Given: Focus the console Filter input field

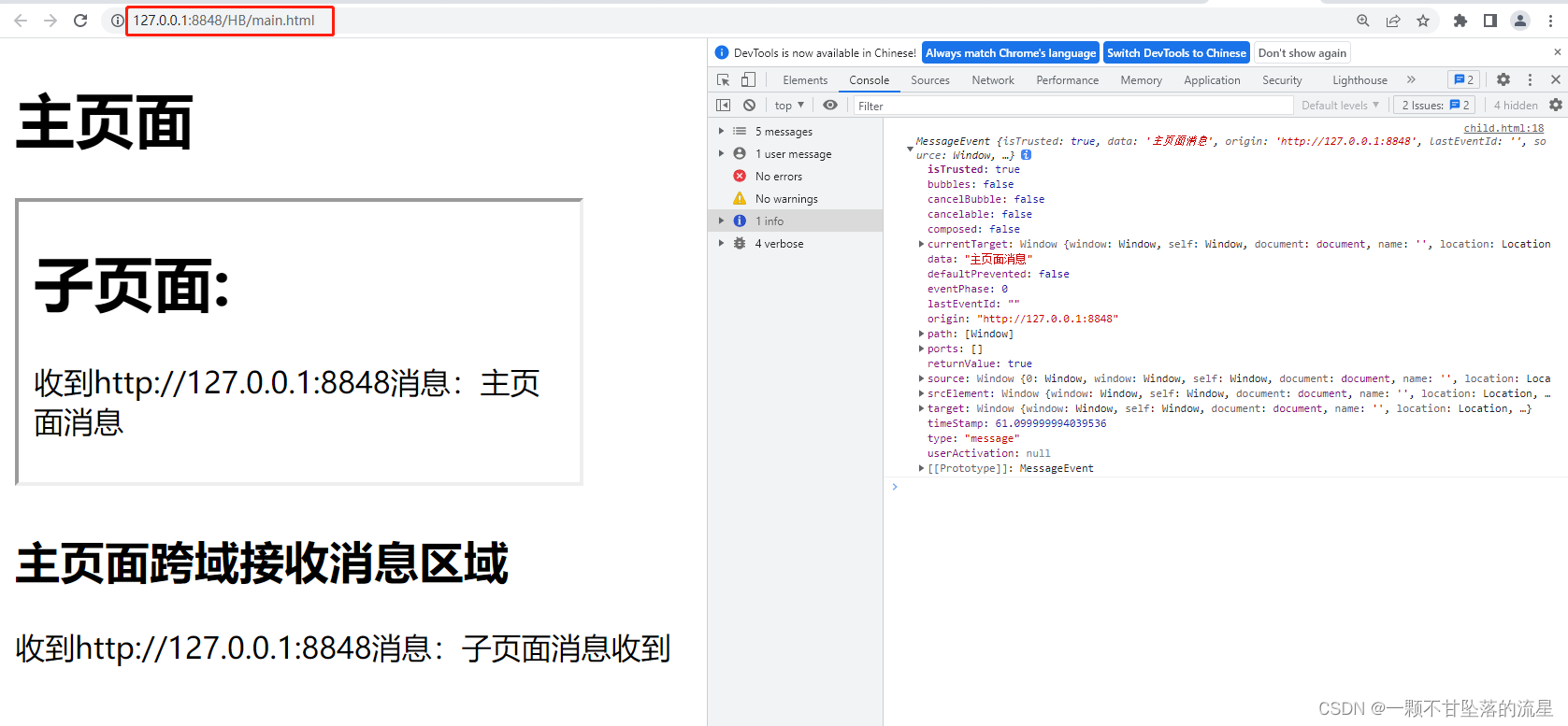Looking at the screenshot, I should tap(1072, 106).
